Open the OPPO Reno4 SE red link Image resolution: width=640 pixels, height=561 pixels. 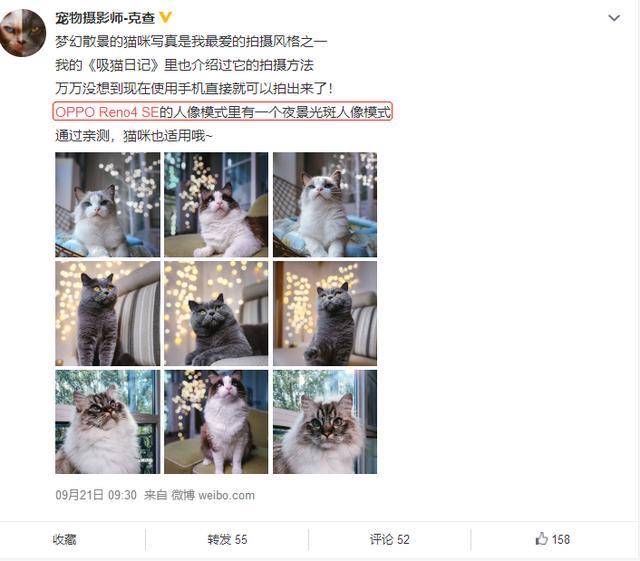pos(107,112)
